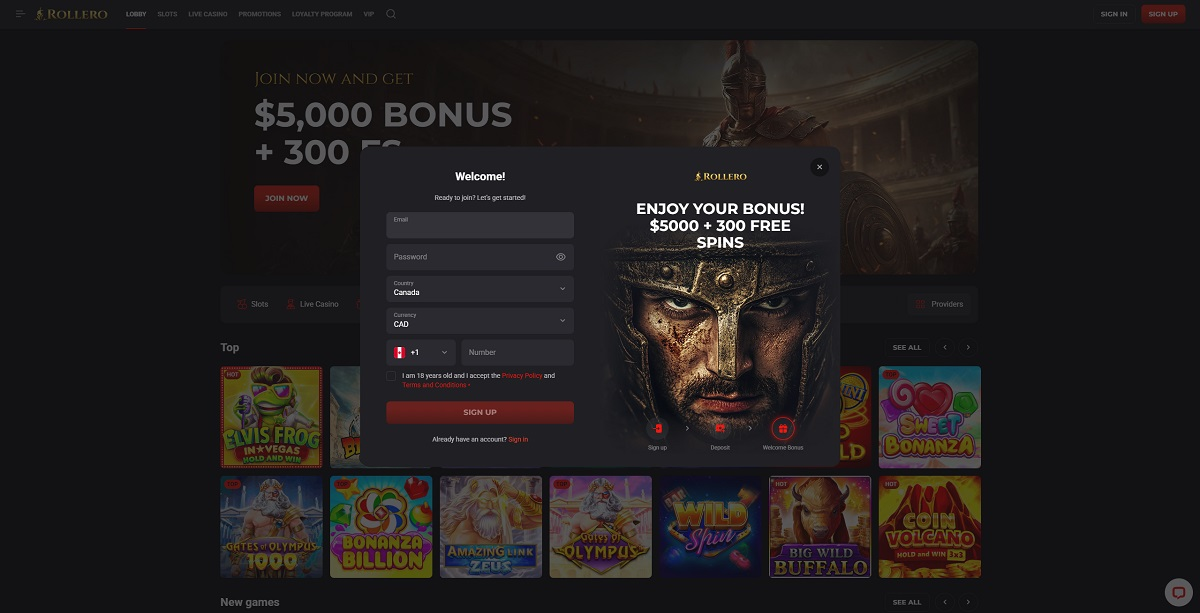1200x613 pixels.
Task: Open the Privacy Policy link
Action: point(522,375)
